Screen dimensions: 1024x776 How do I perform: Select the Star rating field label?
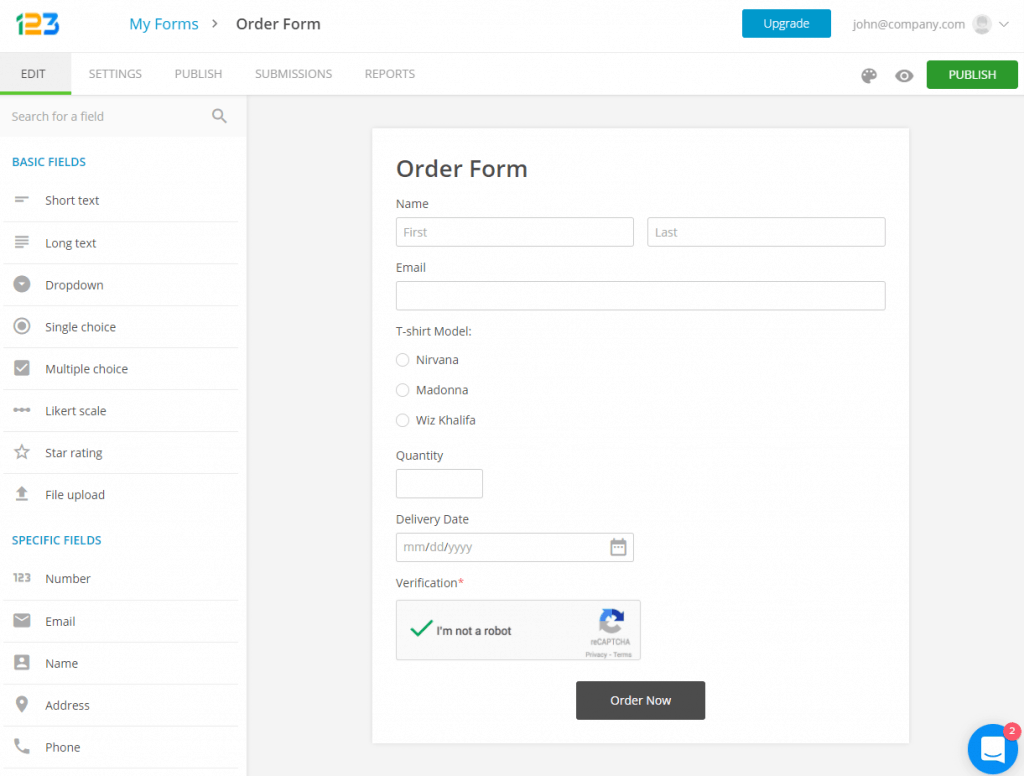point(73,453)
